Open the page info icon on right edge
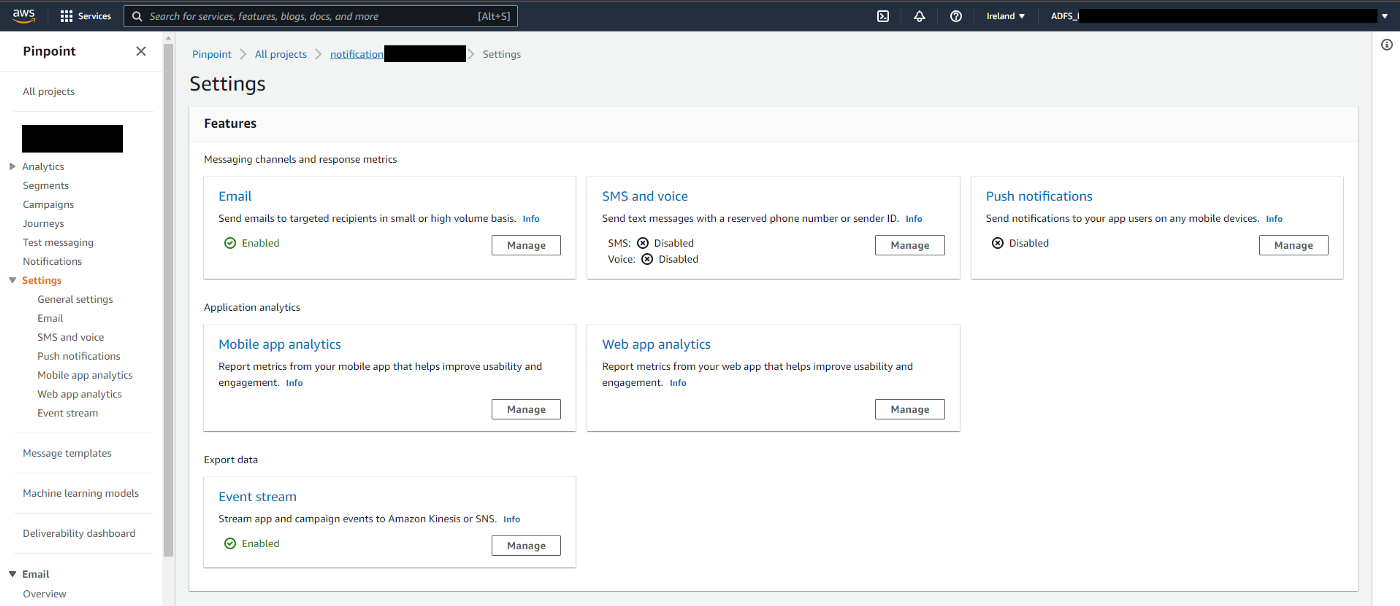Viewport: 1400px width, 606px height. coord(1386,45)
